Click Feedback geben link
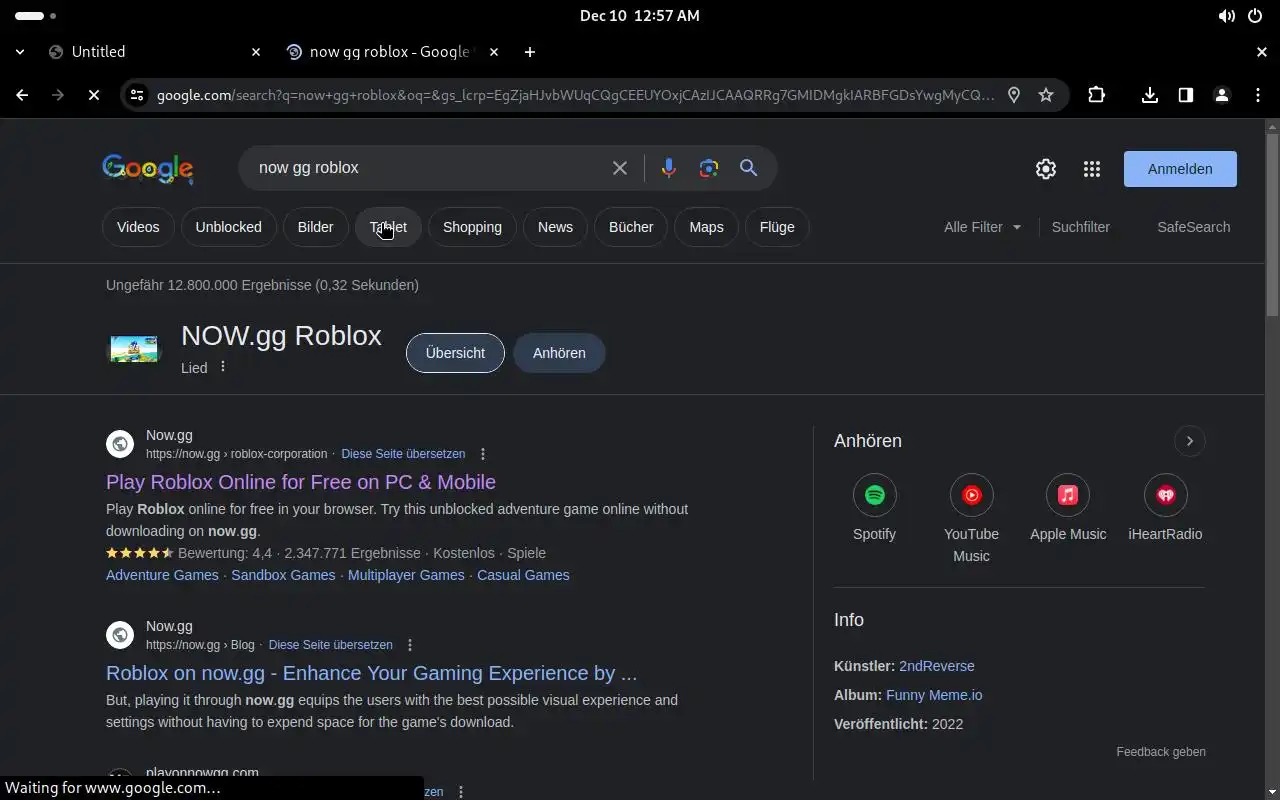This screenshot has width=1280, height=800. coord(1161,752)
